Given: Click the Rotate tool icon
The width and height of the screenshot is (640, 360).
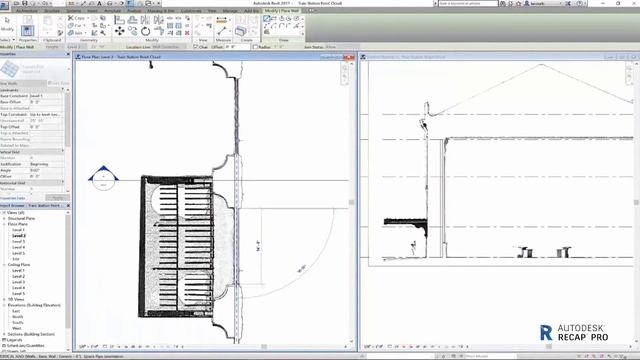Looking at the screenshot, I should [x=146, y=31].
